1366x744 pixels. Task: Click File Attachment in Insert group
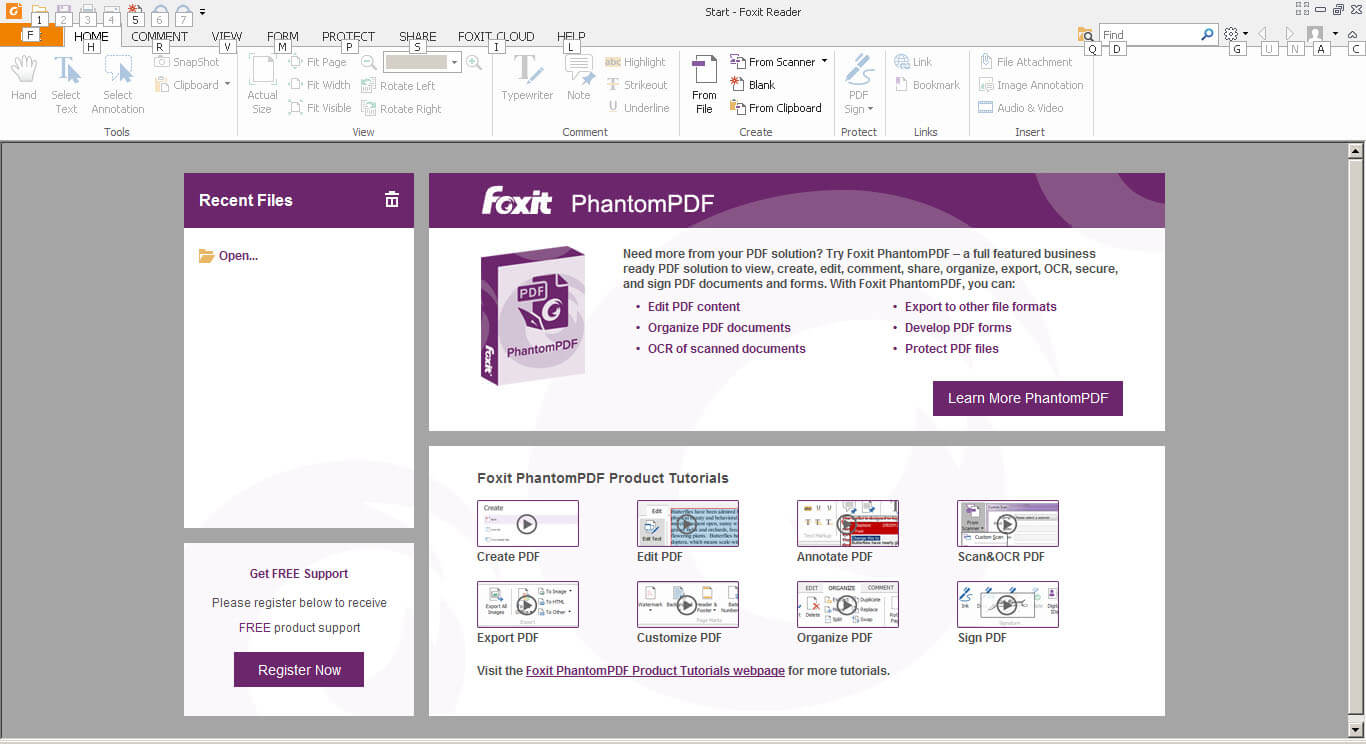(x=1026, y=62)
